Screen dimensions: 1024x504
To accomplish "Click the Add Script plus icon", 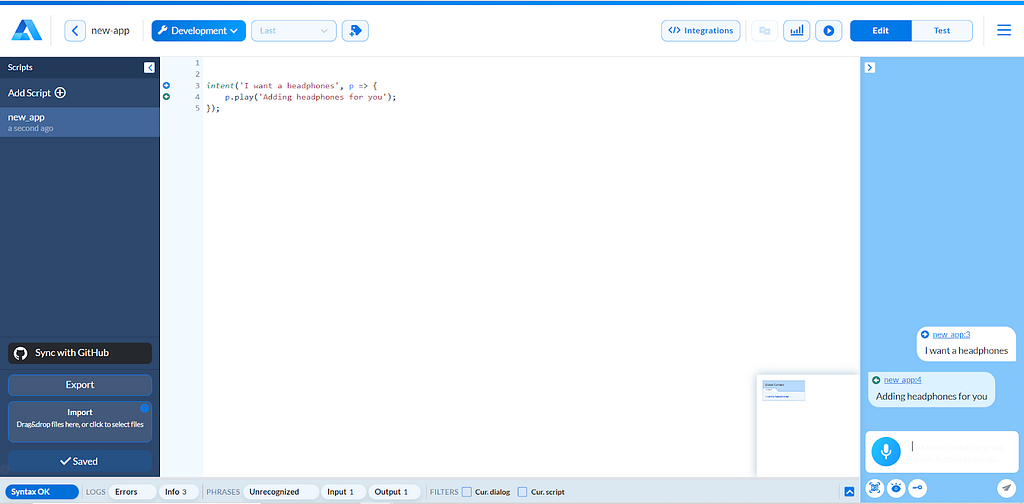I will pyautogui.click(x=60, y=93).
